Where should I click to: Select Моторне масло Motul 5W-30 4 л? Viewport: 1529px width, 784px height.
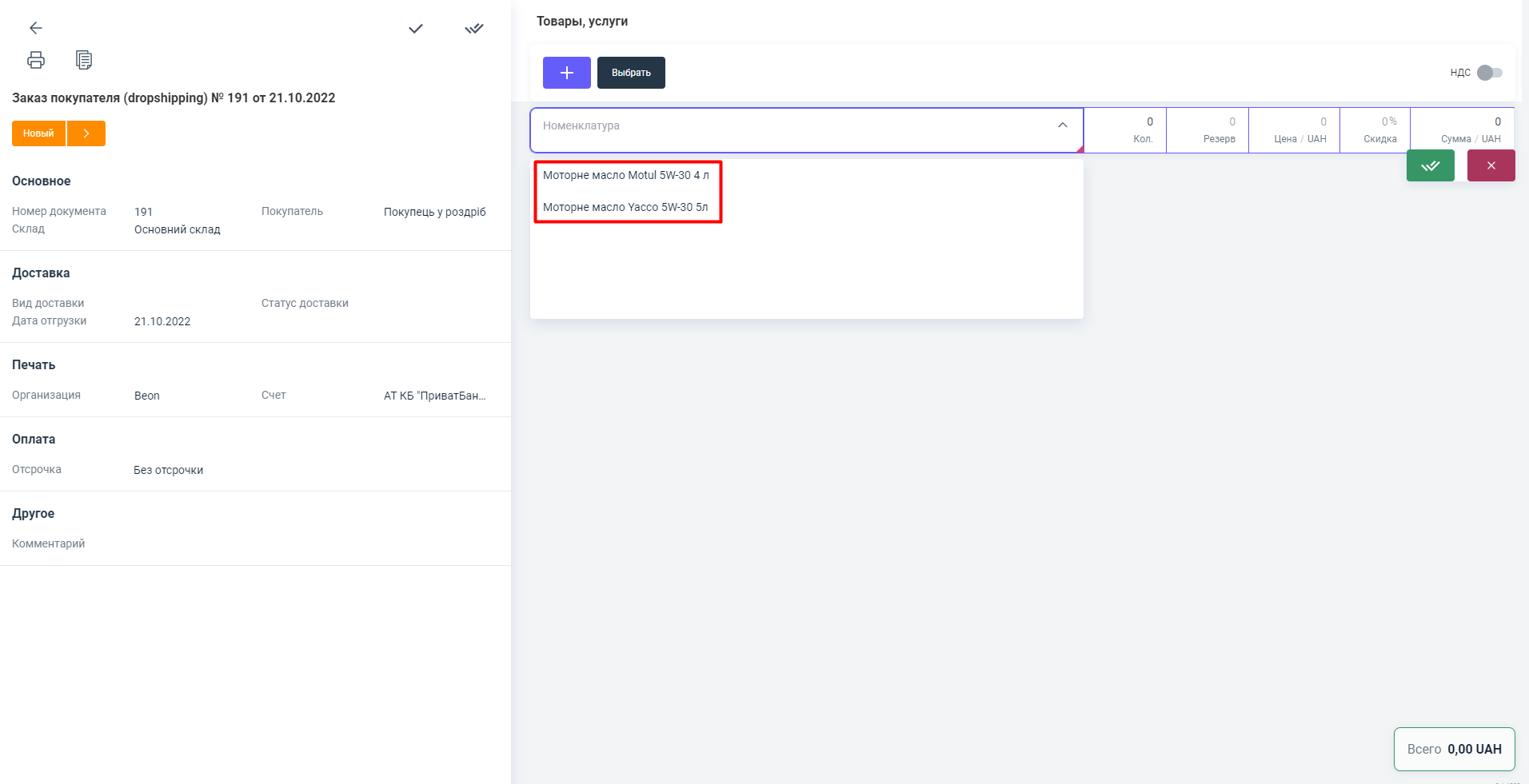point(625,175)
